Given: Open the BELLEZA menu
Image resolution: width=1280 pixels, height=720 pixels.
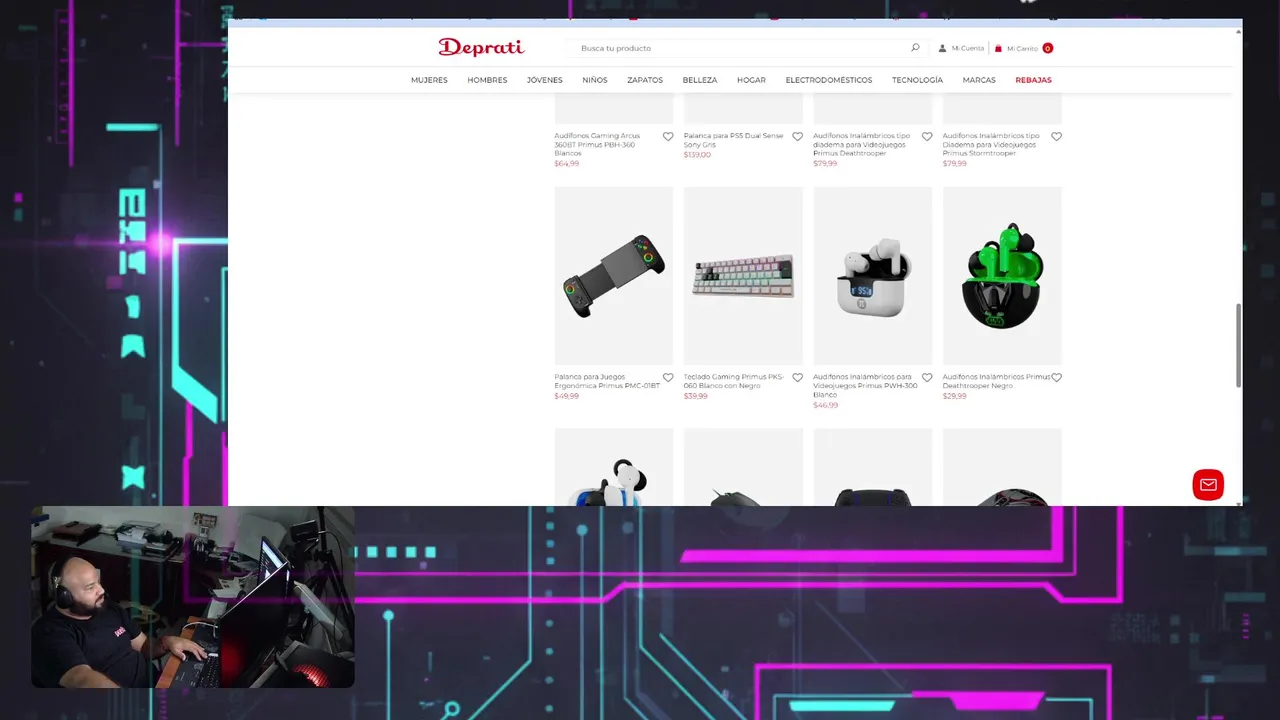Looking at the screenshot, I should 700,80.
